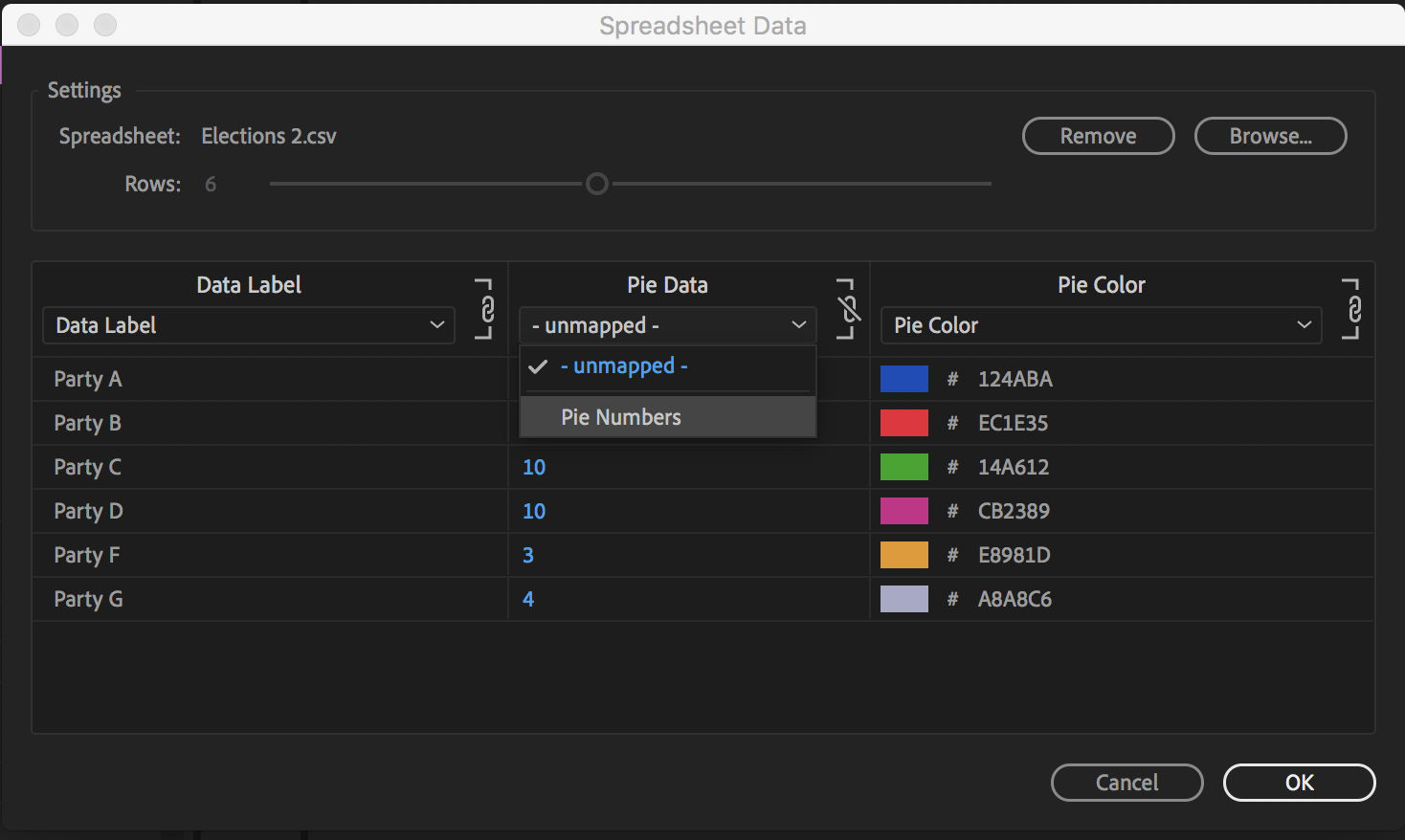
Task: Edit the CB2389 hex value for Party D
Action: (1013, 510)
